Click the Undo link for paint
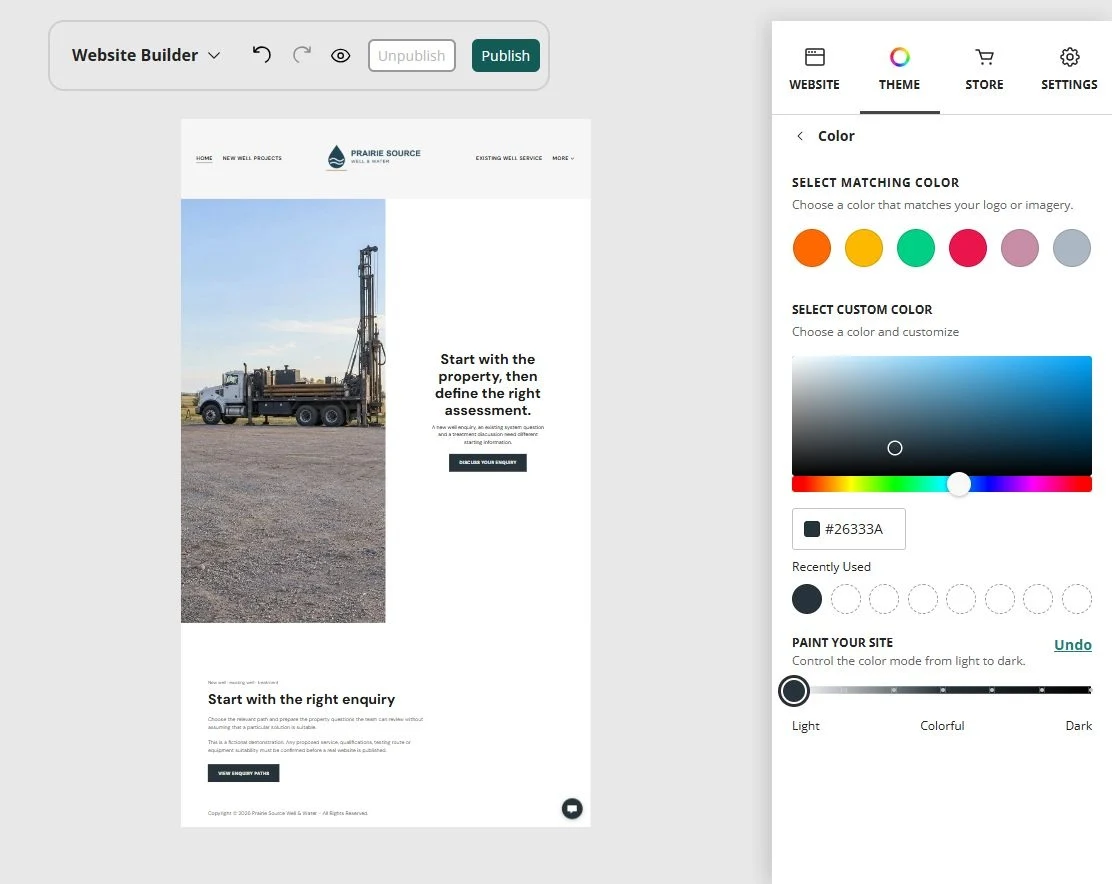This screenshot has width=1112, height=884. click(x=1072, y=644)
